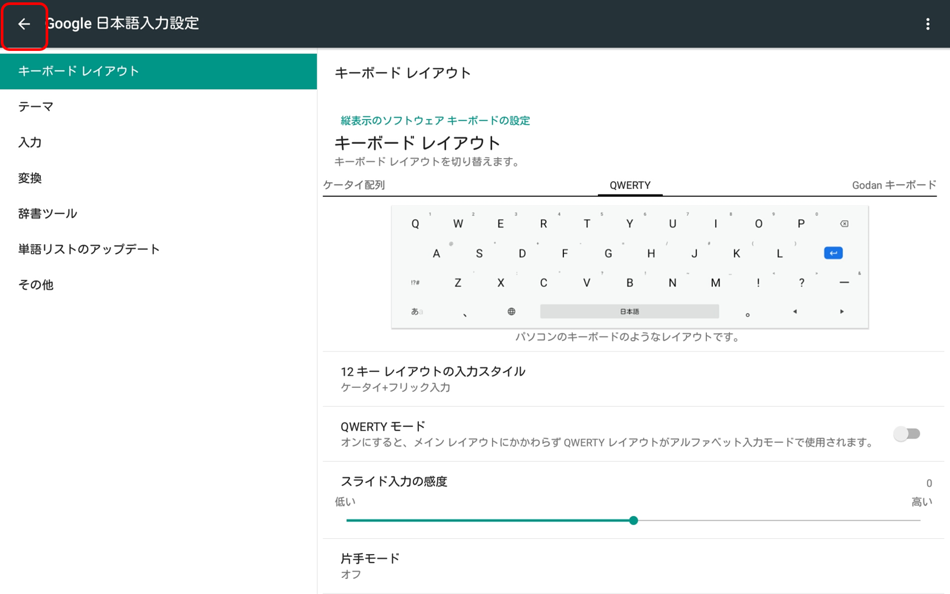
Task: Select キーボード レイアウト in the sidebar
Action: click(158, 71)
